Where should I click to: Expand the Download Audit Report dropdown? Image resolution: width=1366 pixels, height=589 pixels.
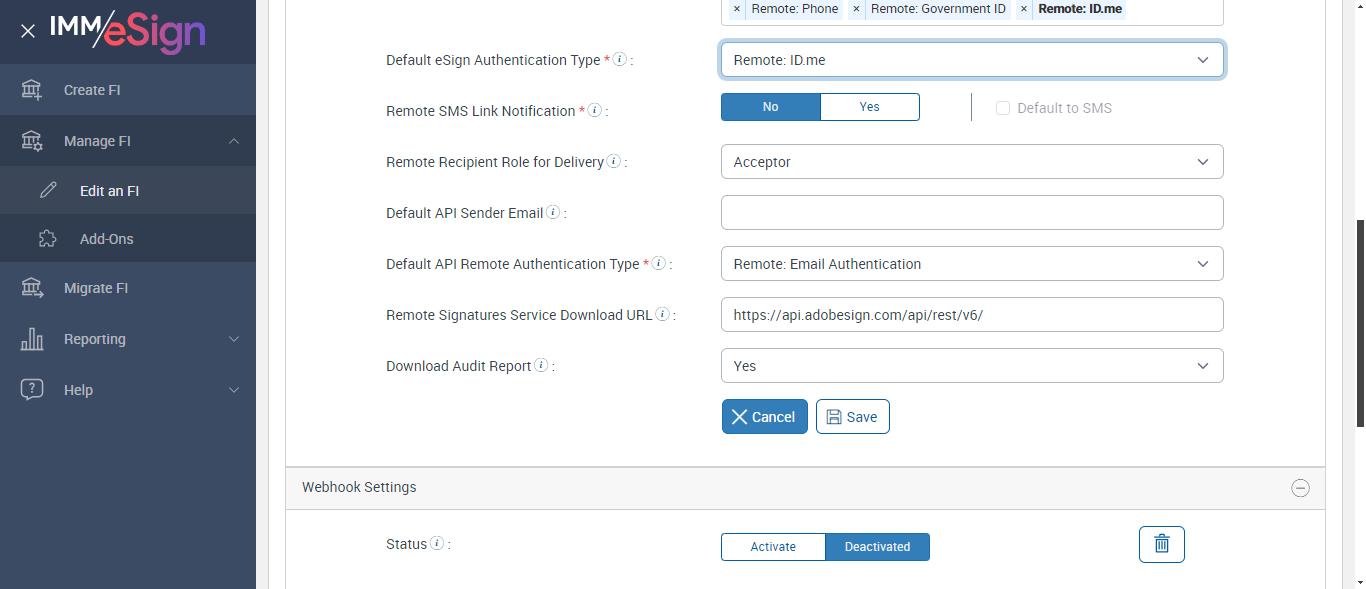coord(971,366)
